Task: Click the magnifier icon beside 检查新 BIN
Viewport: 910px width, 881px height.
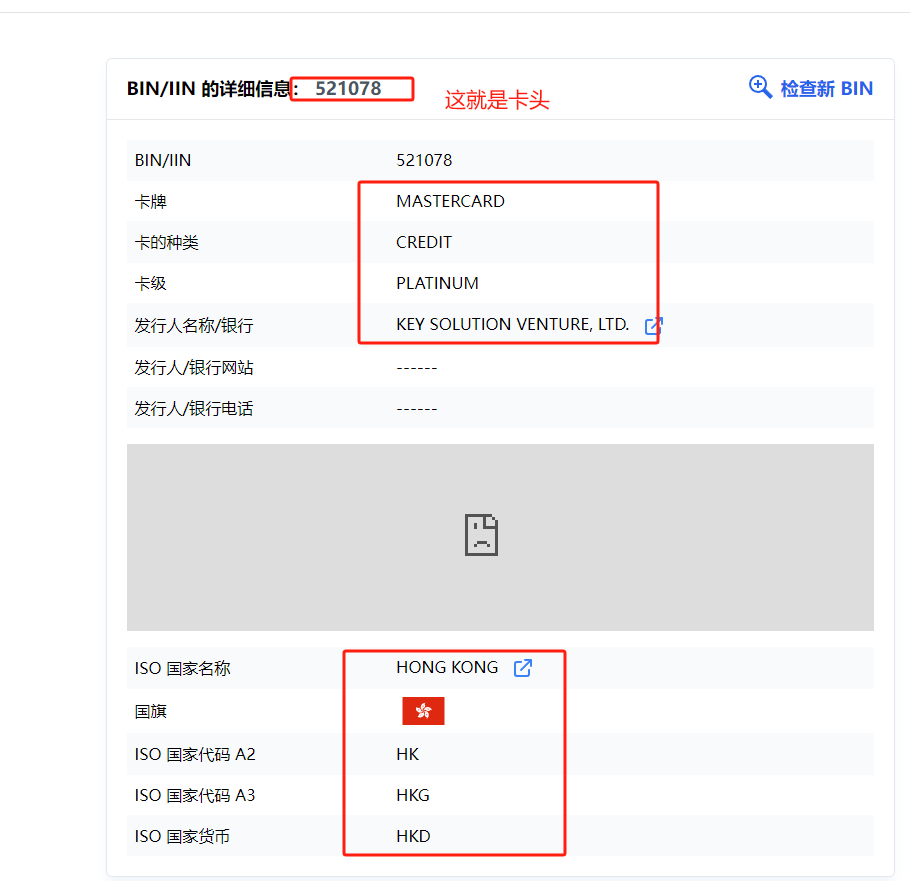Action: point(761,88)
